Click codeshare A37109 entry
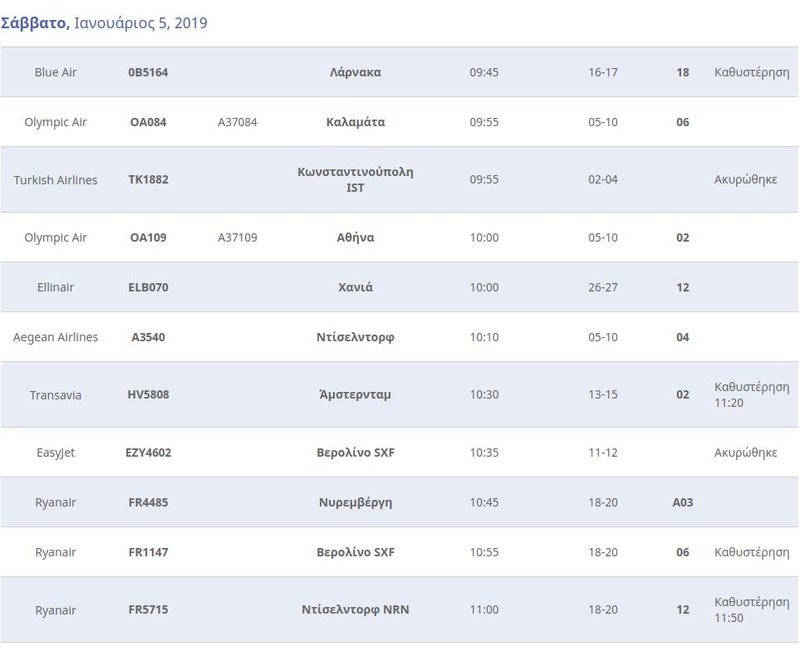This screenshot has height=651, width=800. point(237,237)
